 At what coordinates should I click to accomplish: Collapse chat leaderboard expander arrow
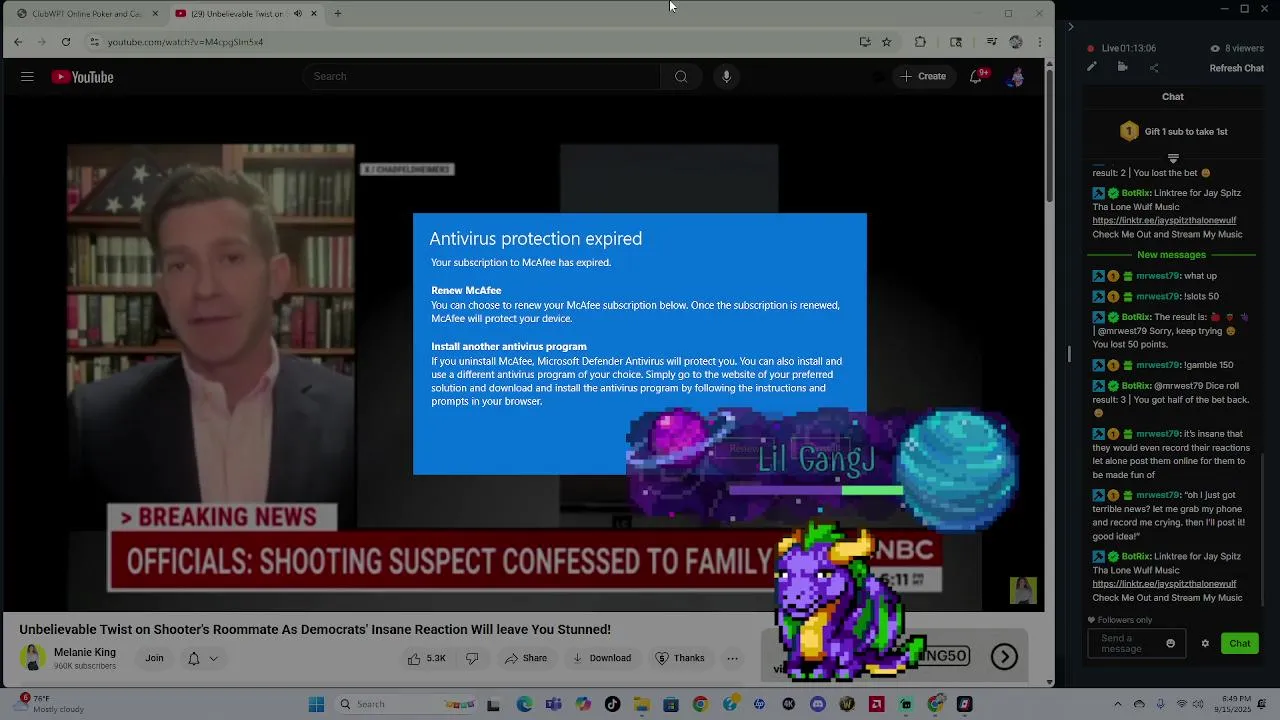pyautogui.click(x=1173, y=158)
